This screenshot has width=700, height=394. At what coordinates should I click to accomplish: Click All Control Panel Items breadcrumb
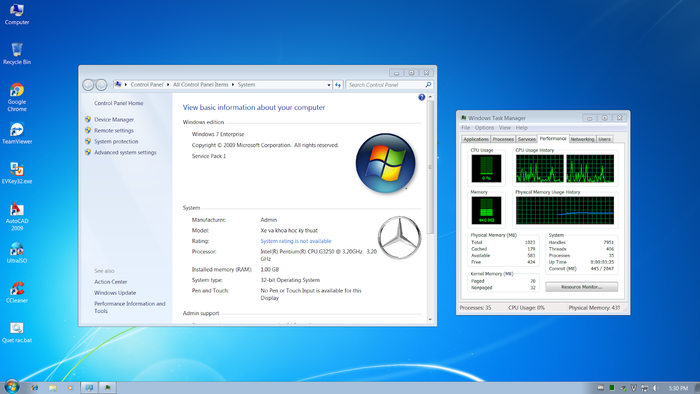(x=200, y=84)
